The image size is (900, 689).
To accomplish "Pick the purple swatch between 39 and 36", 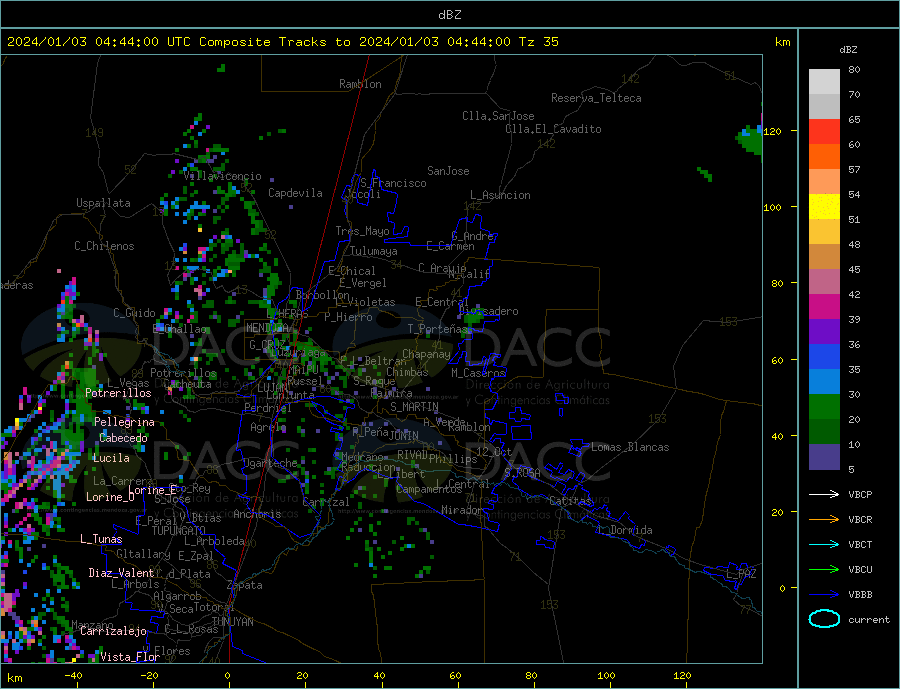I will tap(824, 332).
